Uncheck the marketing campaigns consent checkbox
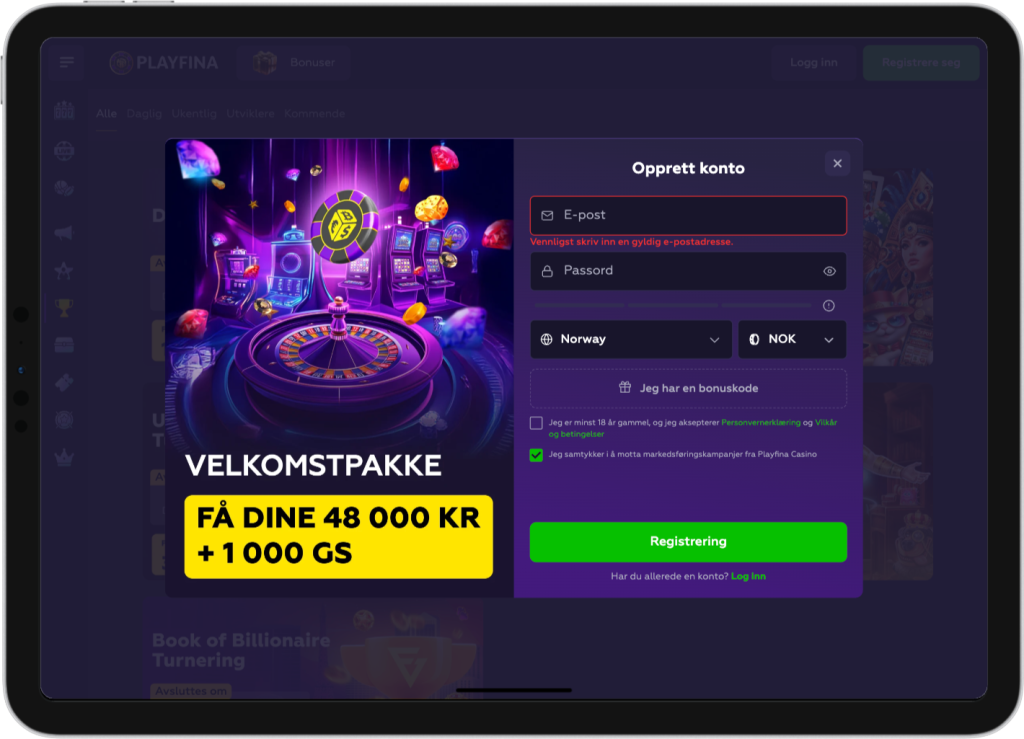The width and height of the screenshot is (1024, 739). tap(536, 455)
